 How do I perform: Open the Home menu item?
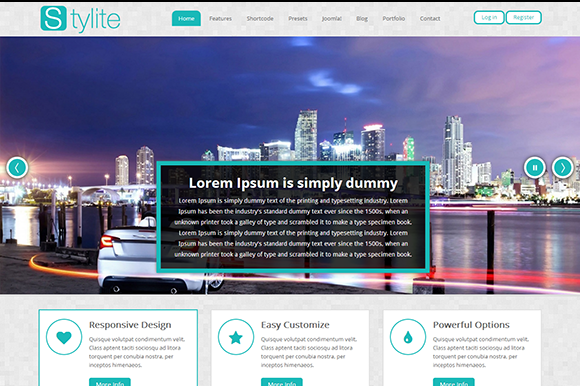click(x=186, y=18)
